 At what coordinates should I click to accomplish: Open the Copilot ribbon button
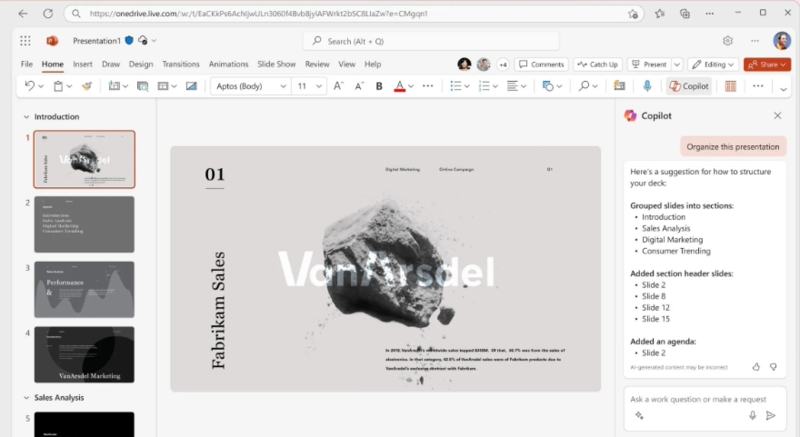689,86
